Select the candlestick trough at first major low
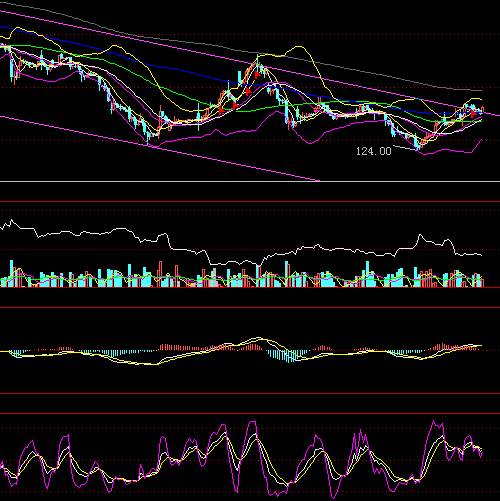 tap(148, 137)
